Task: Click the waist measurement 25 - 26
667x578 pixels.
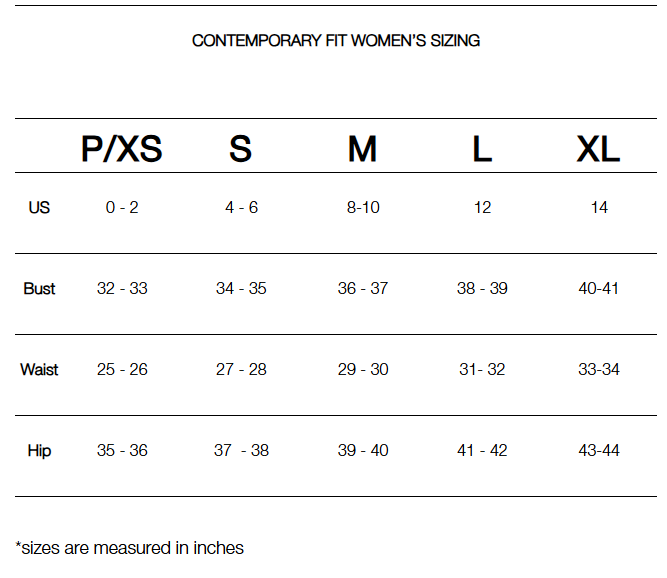Action: point(122,370)
